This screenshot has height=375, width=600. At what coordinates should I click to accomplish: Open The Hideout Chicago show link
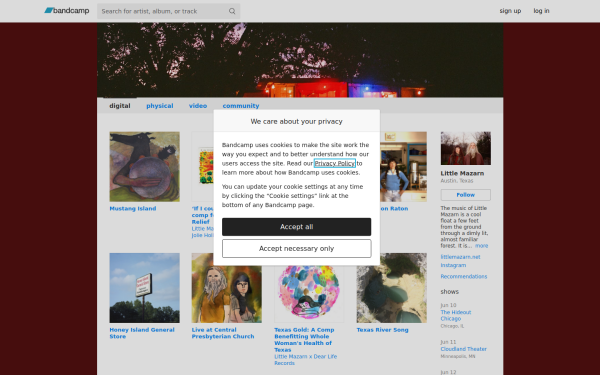click(x=456, y=315)
